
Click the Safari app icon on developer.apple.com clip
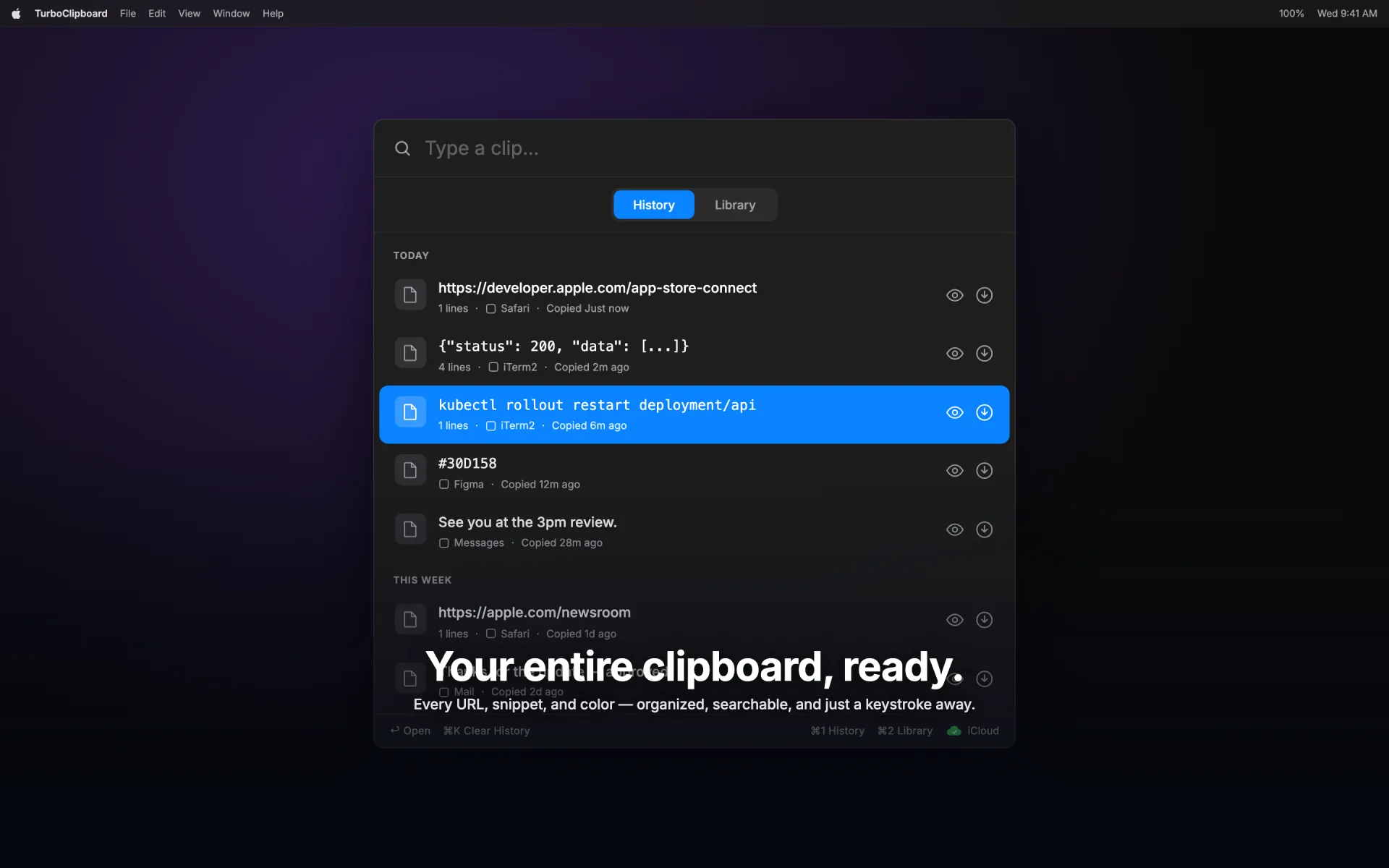point(490,309)
